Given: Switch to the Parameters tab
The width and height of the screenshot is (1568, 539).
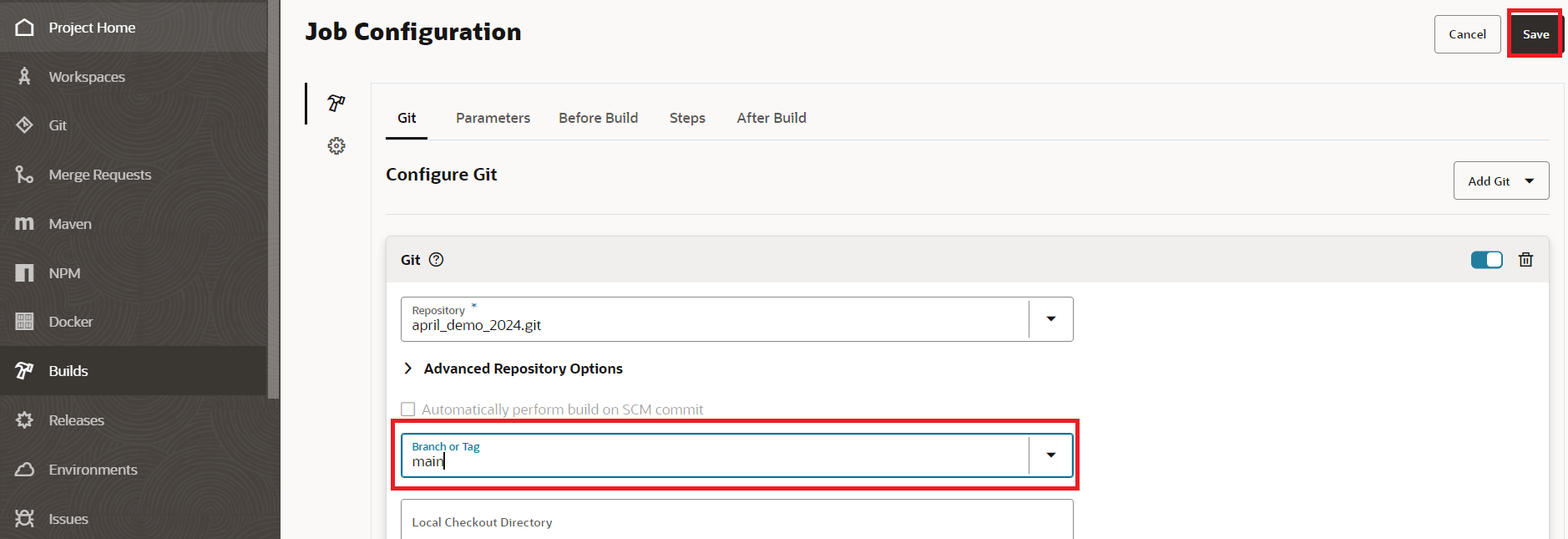Looking at the screenshot, I should pyautogui.click(x=493, y=118).
